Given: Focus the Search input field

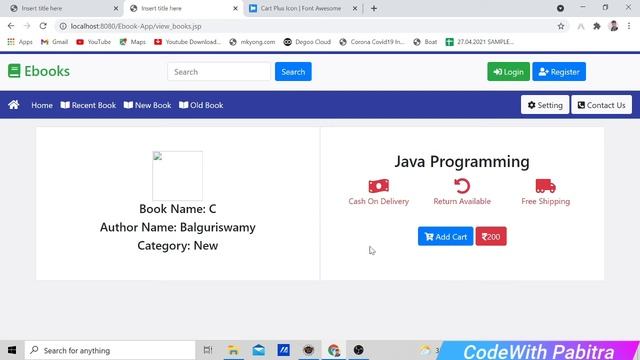Looking at the screenshot, I should (x=219, y=72).
